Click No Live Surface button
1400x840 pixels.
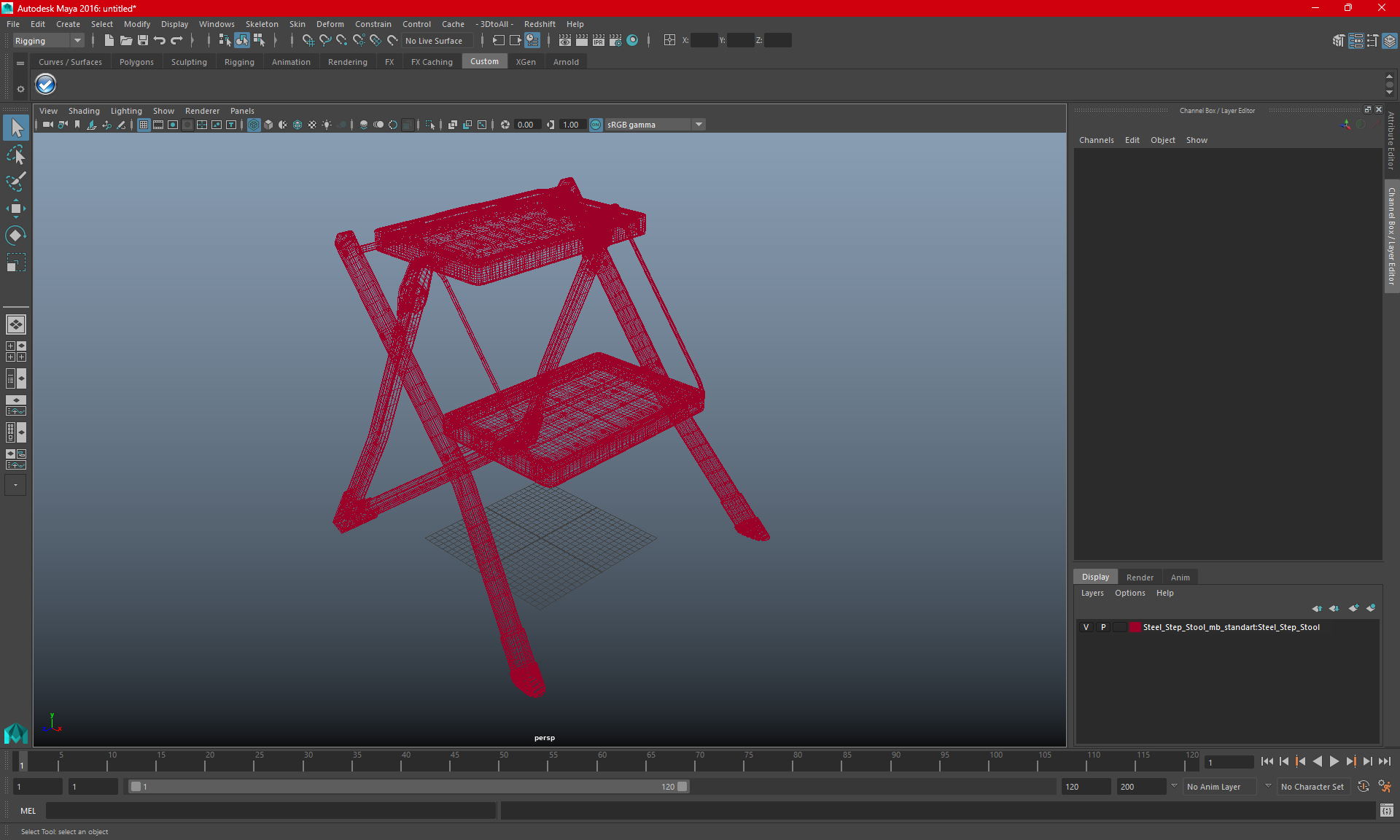coord(437,41)
